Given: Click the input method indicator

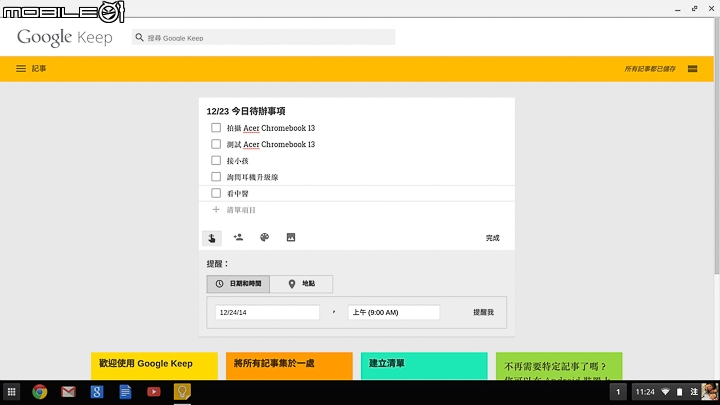Looking at the screenshot, I should [x=694, y=392].
